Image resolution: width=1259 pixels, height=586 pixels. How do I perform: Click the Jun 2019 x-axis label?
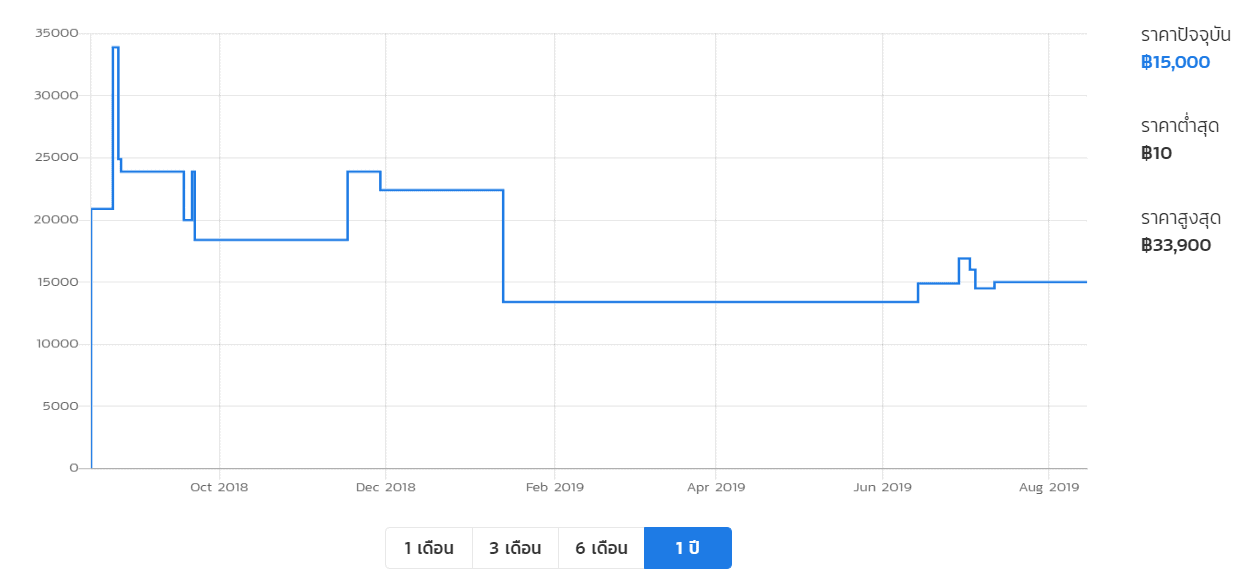883,487
